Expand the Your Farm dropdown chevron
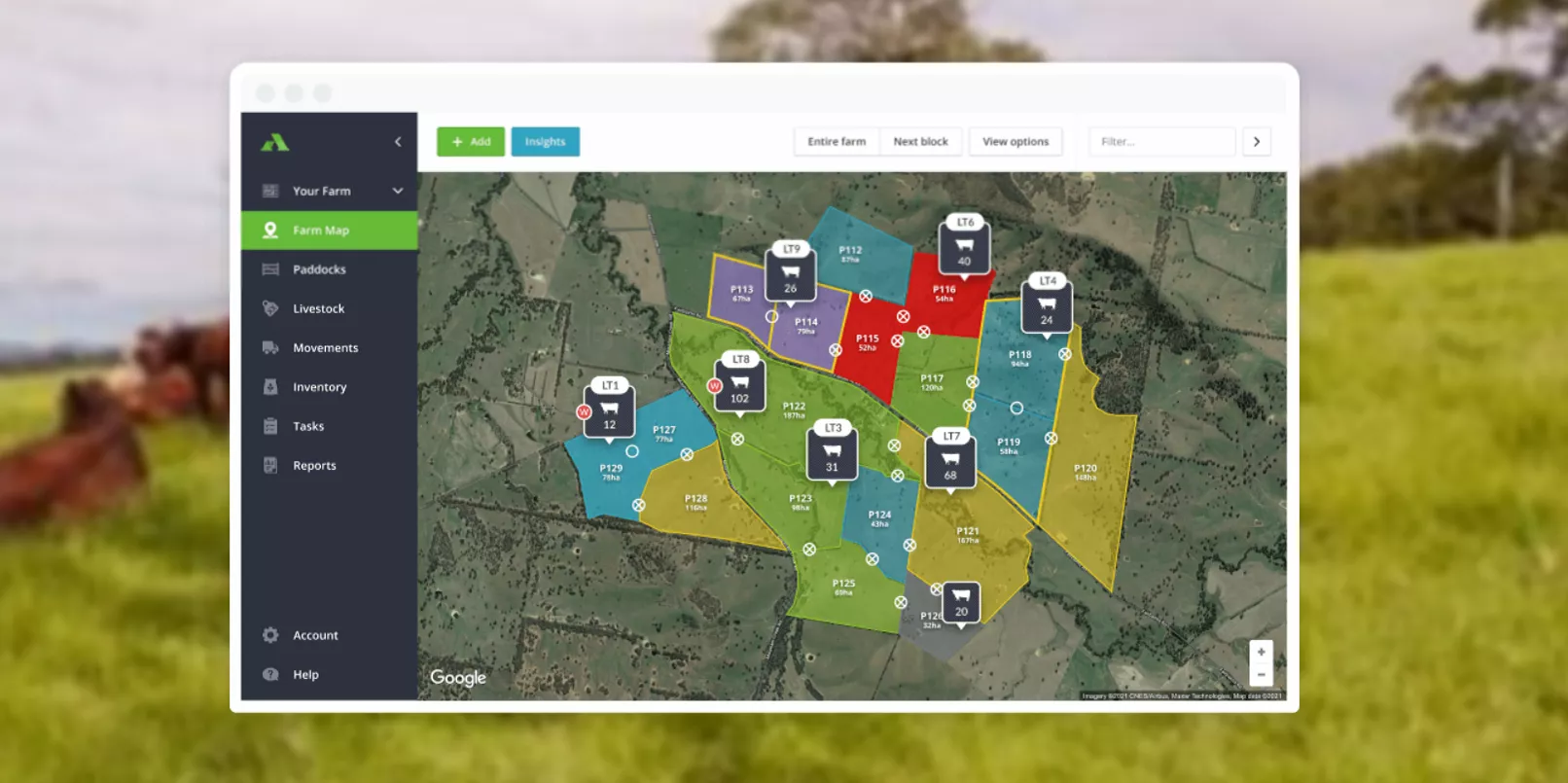Viewport: 1568px width, 783px height. tap(398, 191)
